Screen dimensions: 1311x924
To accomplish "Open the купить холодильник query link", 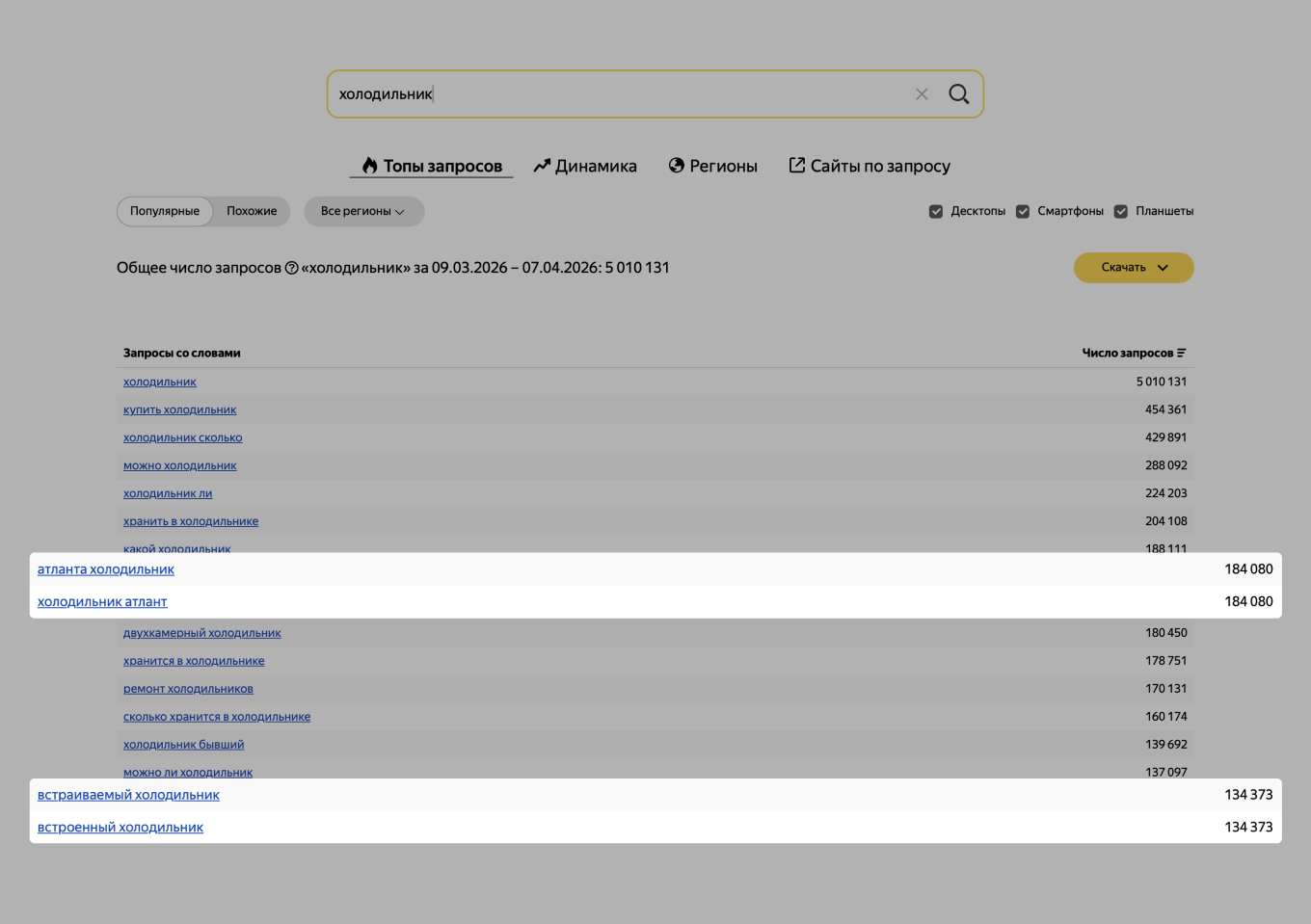I will pos(179,410).
